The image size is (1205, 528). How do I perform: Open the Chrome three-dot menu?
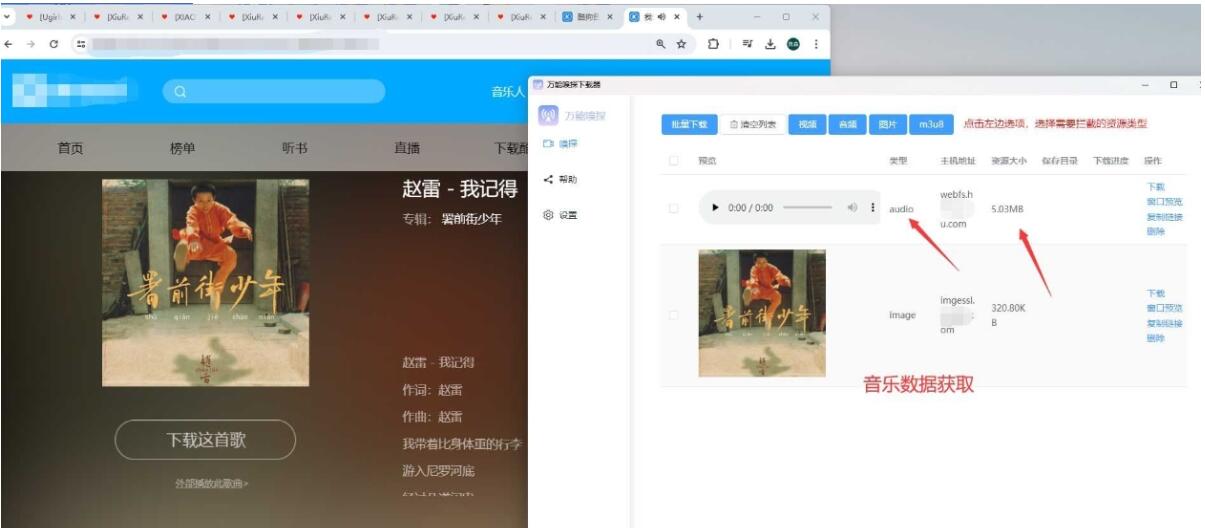[816, 44]
